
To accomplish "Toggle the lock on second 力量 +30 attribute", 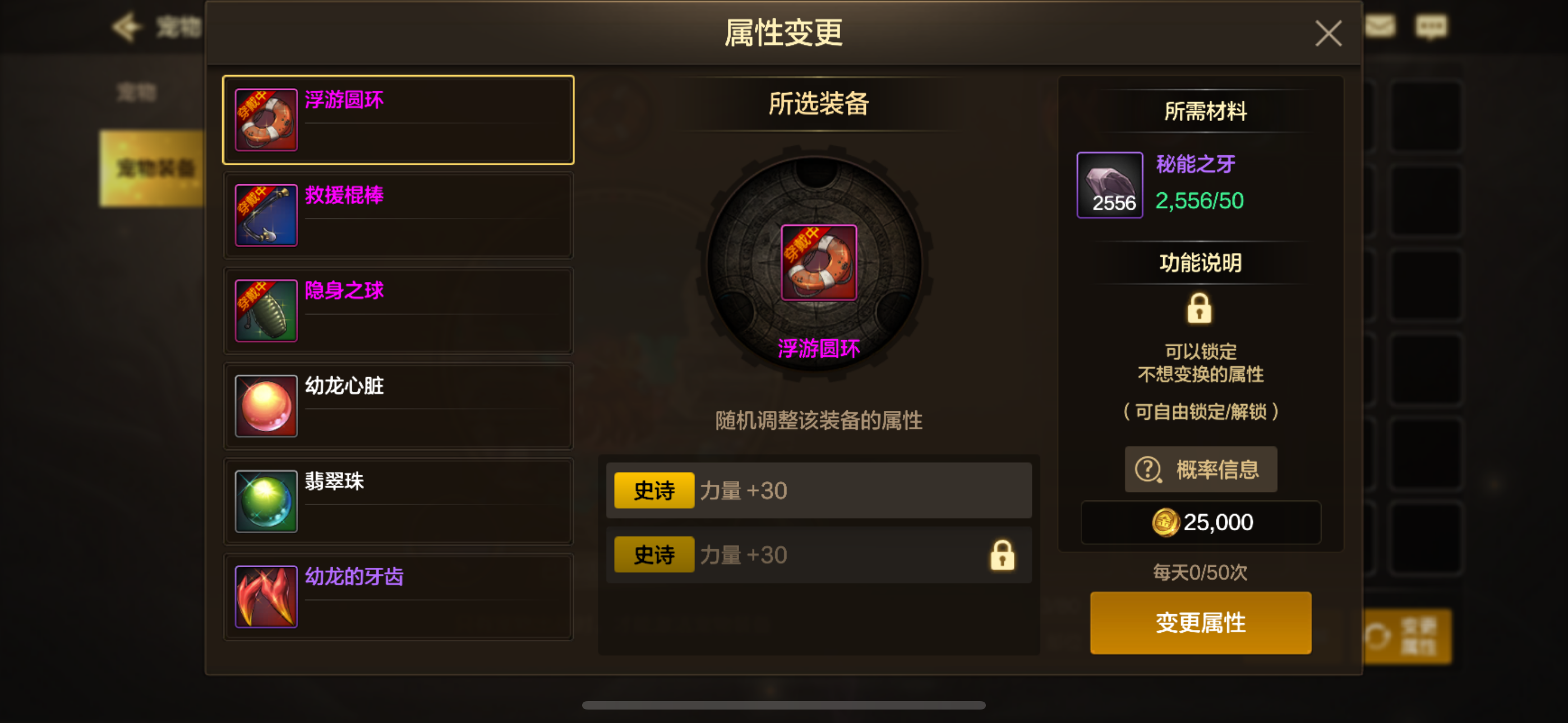I will (x=1002, y=555).
